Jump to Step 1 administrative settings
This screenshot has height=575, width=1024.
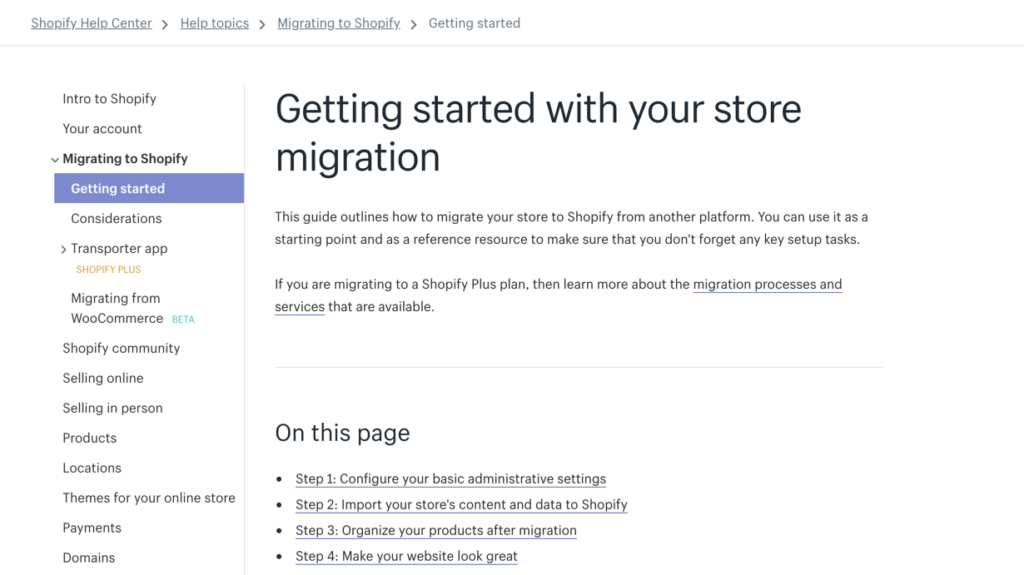[x=450, y=479]
